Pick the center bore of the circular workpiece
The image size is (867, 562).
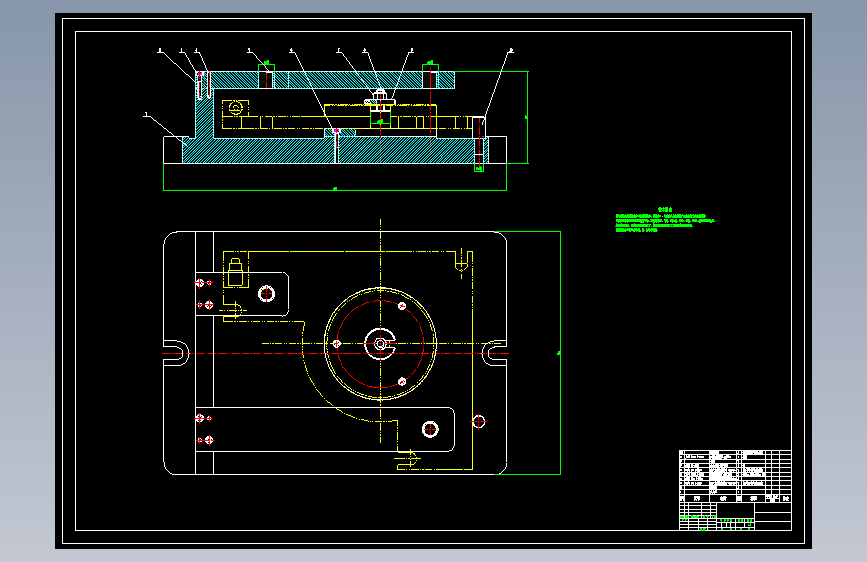point(380,344)
